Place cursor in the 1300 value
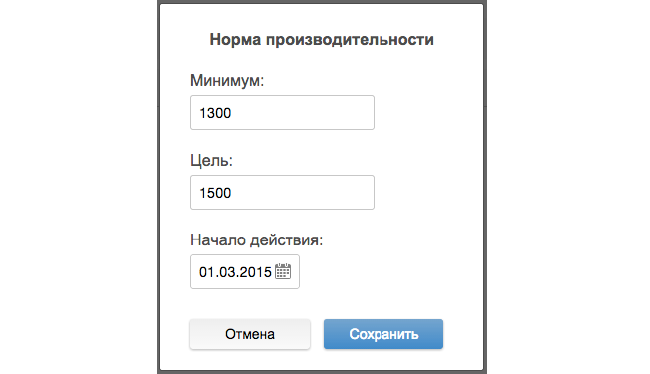The width and height of the screenshot is (650, 374). tap(215, 113)
